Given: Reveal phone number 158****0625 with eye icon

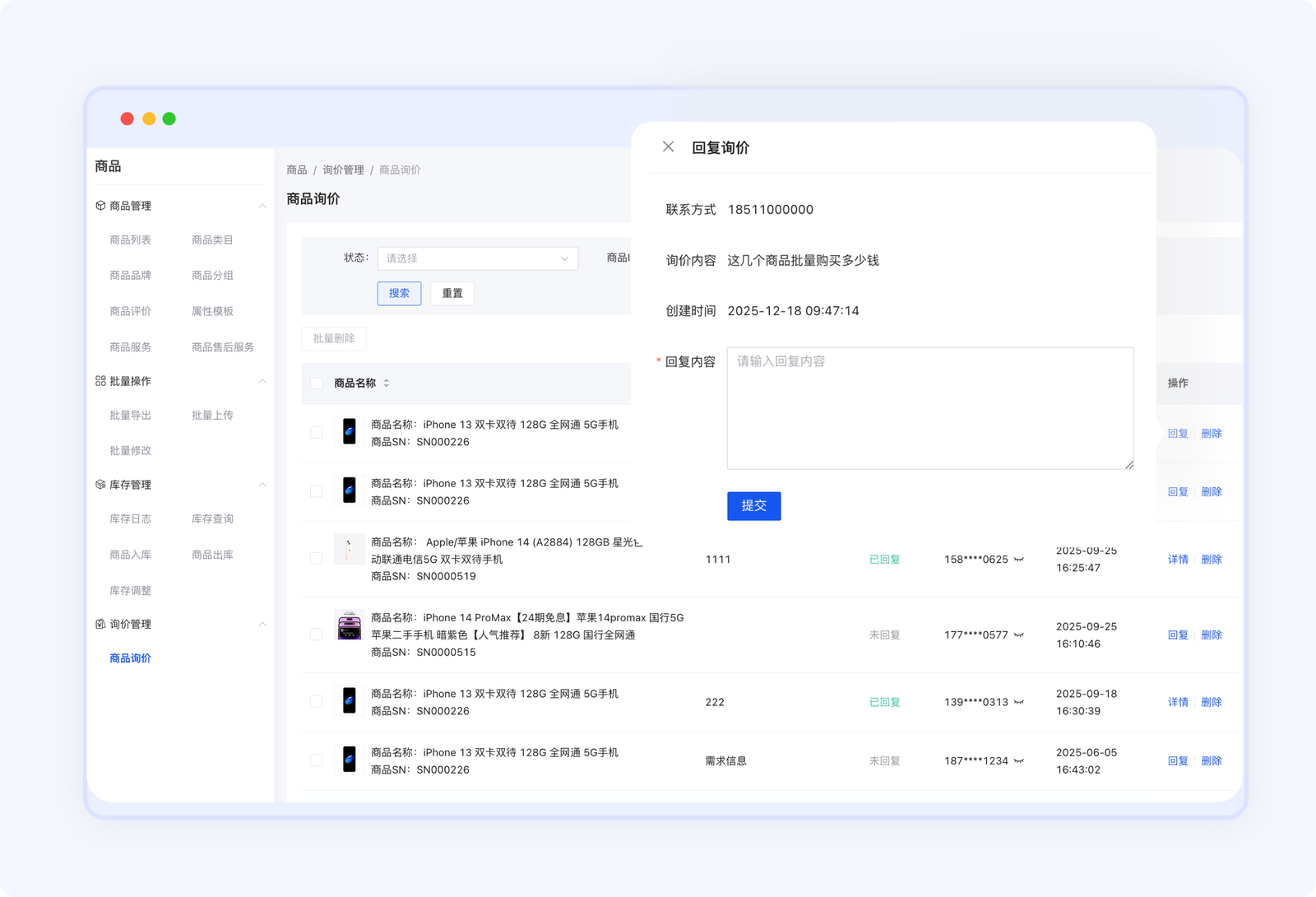Looking at the screenshot, I should [x=1019, y=560].
